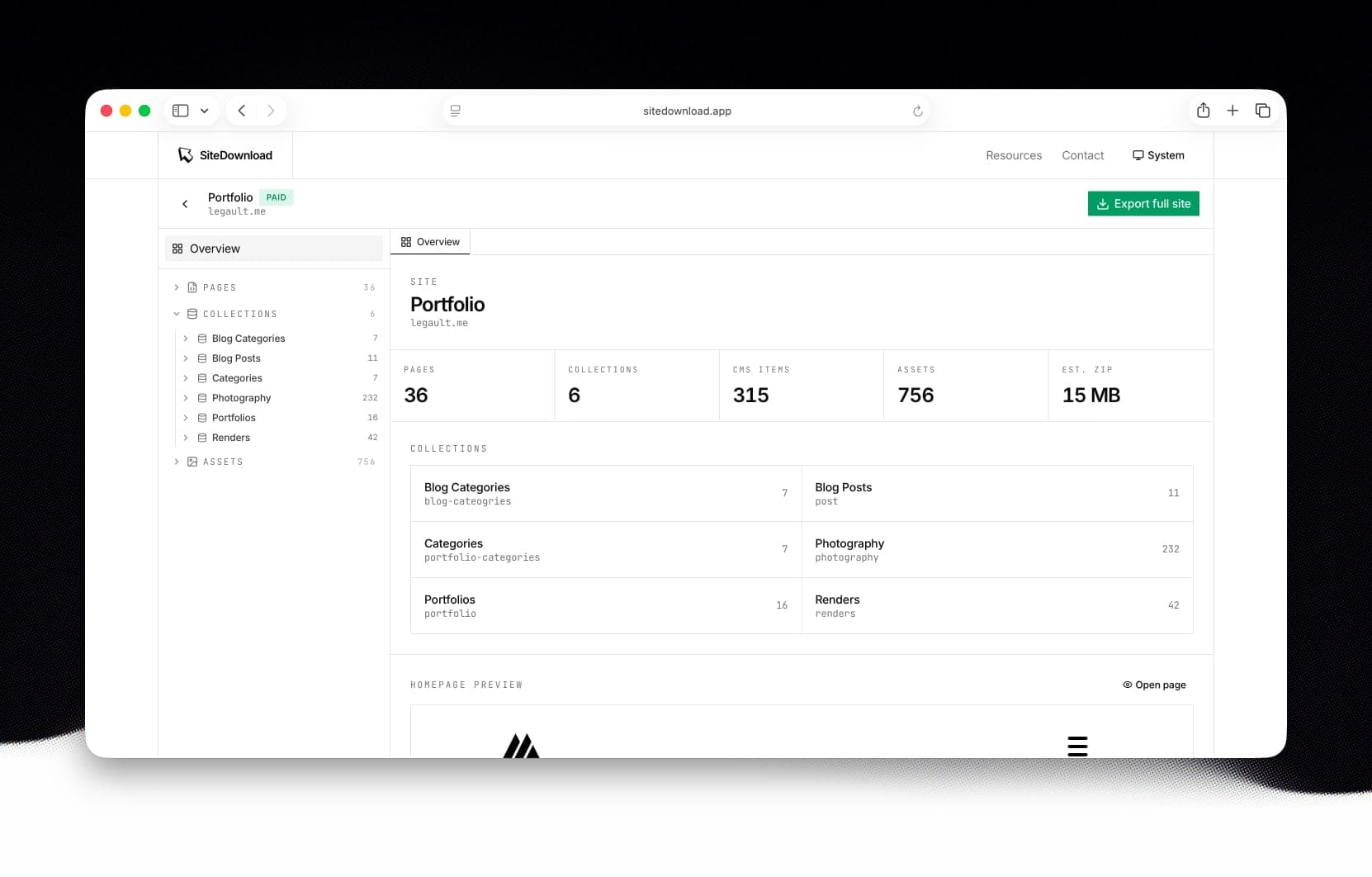Select Categories in the sidebar tree

280,378
